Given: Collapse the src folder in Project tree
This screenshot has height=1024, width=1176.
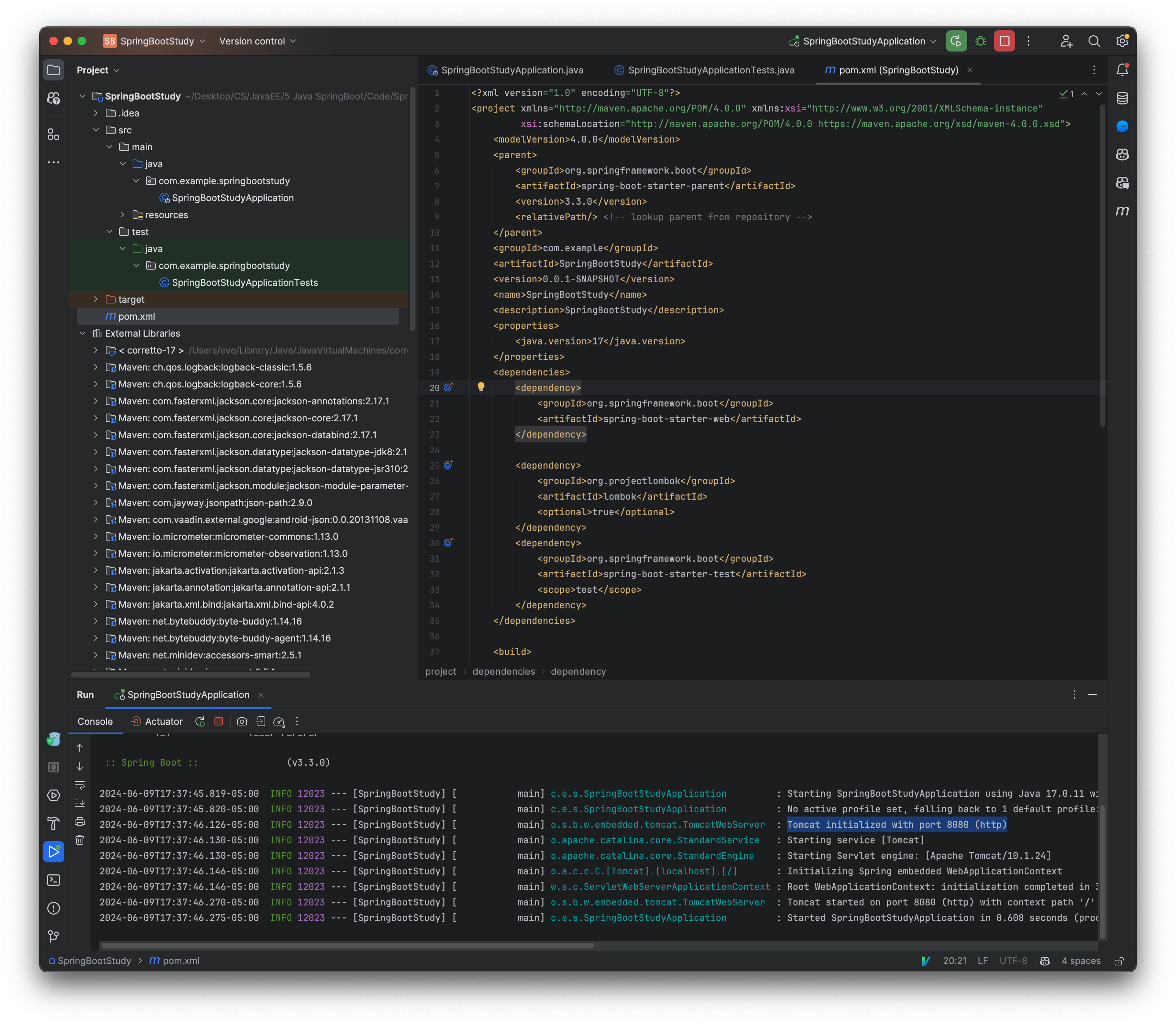Looking at the screenshot, I should (x=96, y=130).
